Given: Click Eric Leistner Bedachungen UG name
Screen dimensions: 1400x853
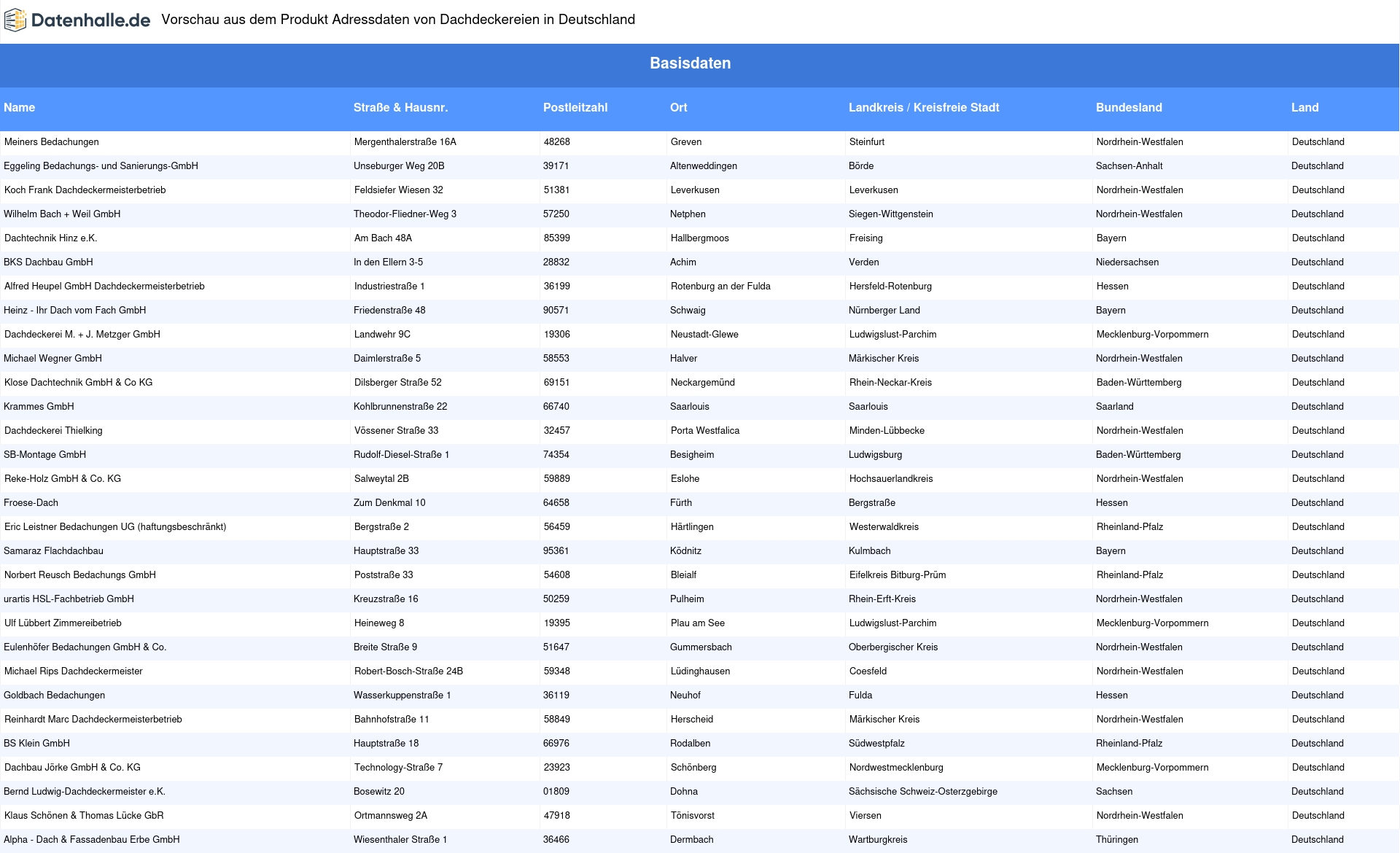Looking at the screenshot, I should pyautogui.click(x=115, y=527).
